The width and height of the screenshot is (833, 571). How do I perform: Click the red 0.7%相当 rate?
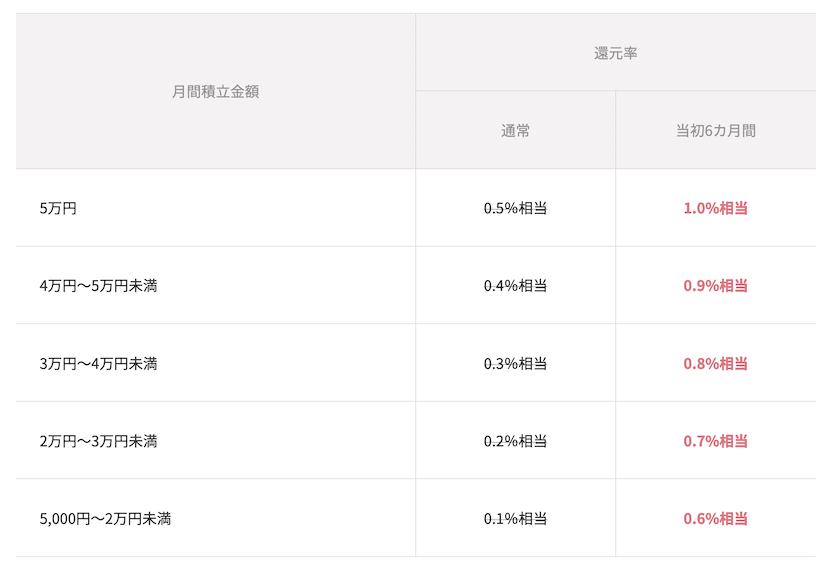[716, 441]
